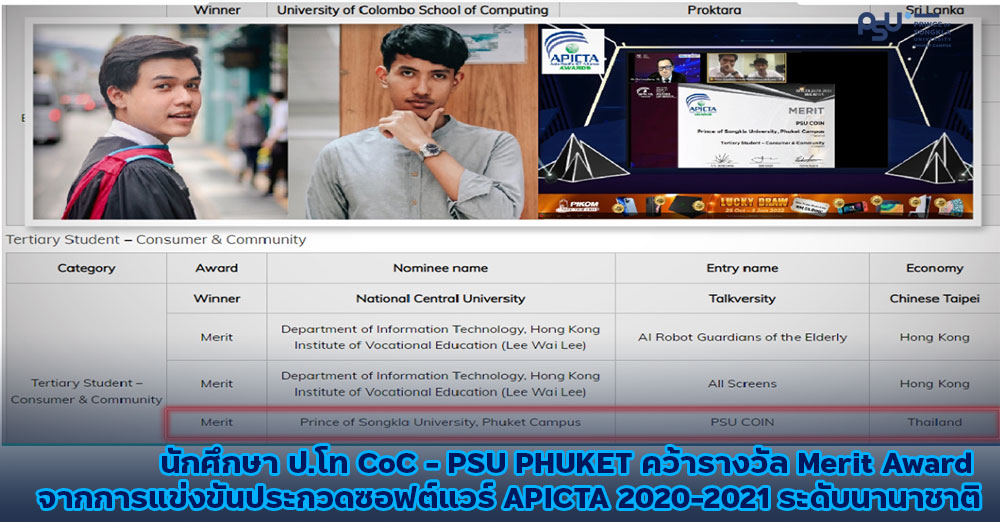
Task: Click the "Proktara" entry cell
Action: (714, 10)
